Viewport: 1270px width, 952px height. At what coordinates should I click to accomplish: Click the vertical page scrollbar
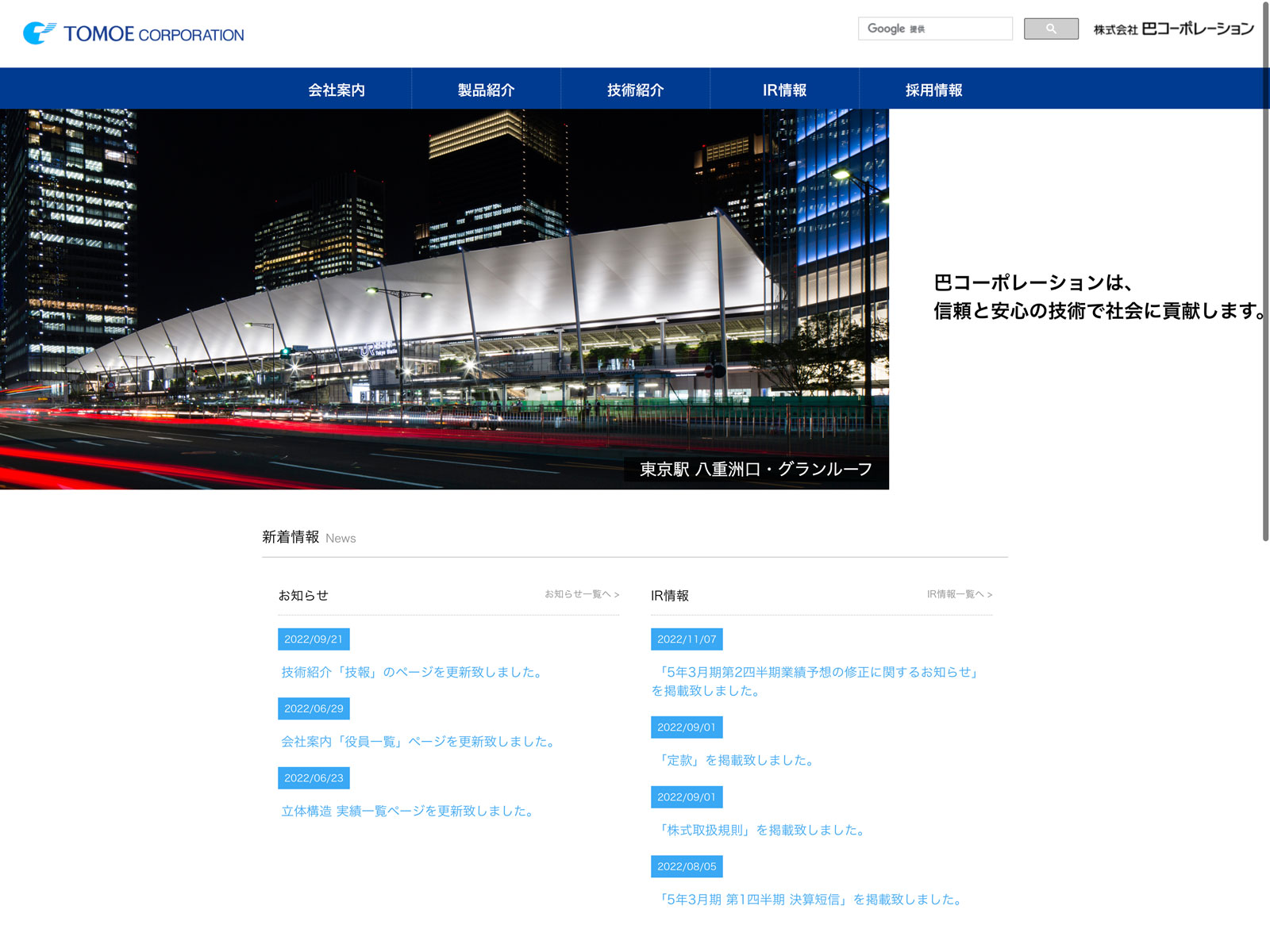[x=1265, y=270]
